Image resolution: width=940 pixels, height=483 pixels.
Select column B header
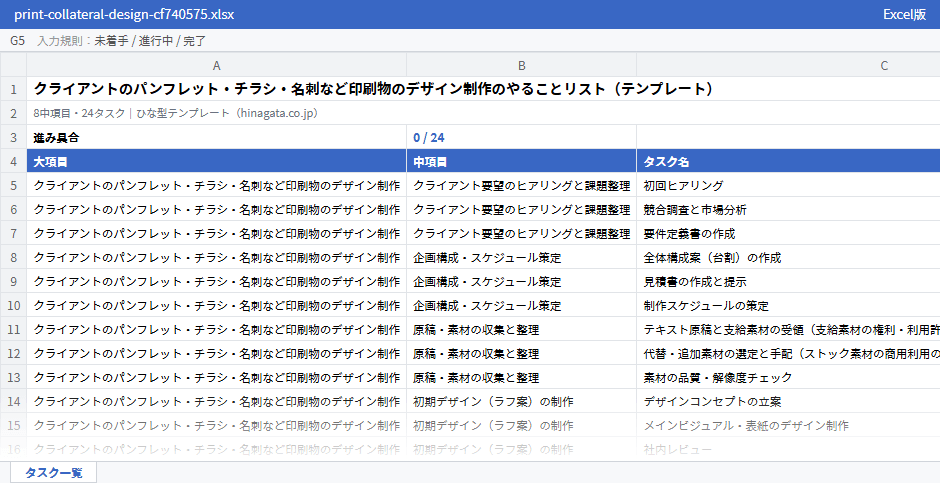click(x=522, y=65)
